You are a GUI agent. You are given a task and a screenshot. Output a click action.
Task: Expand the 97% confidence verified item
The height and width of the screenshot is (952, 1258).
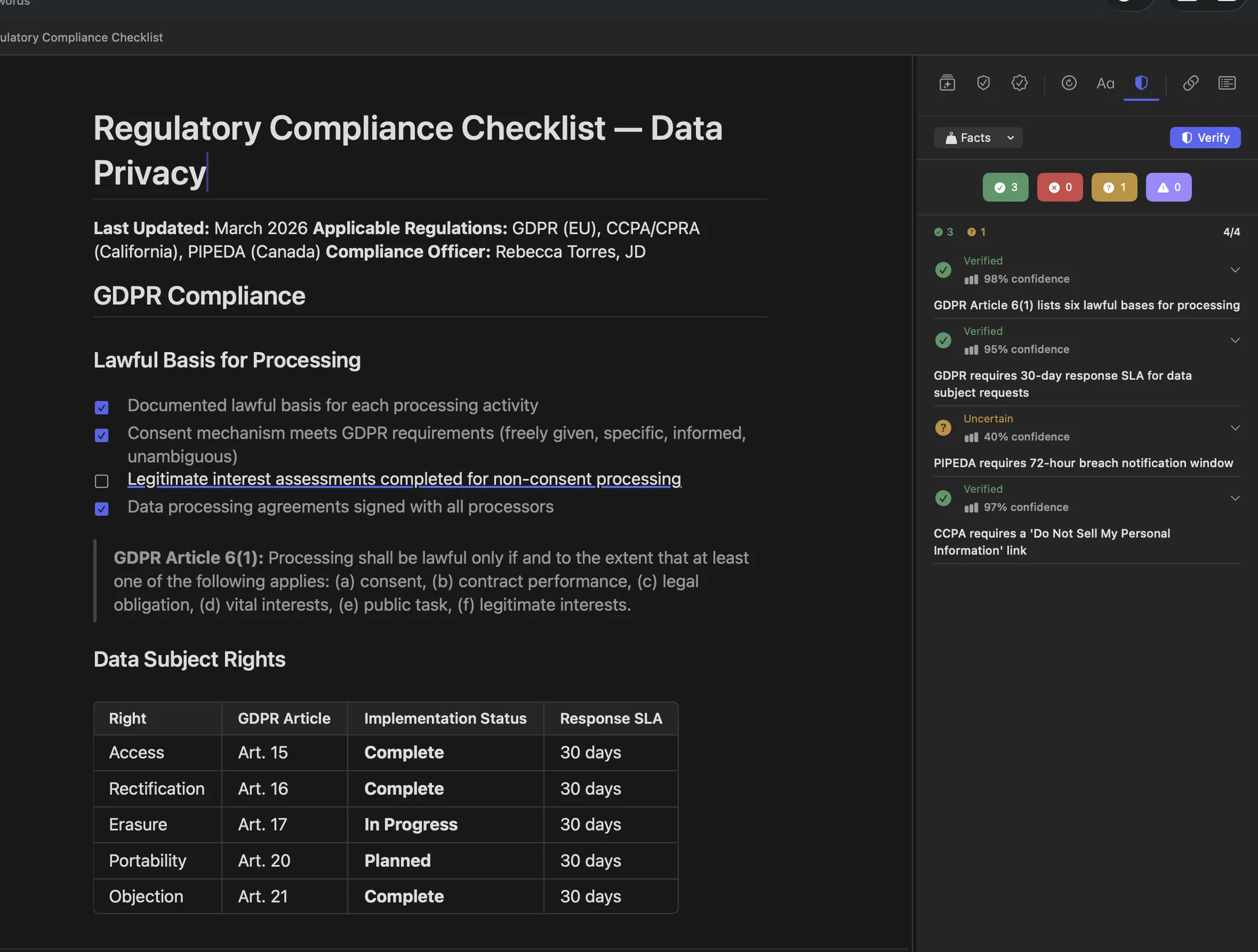tap(1235, 498)
